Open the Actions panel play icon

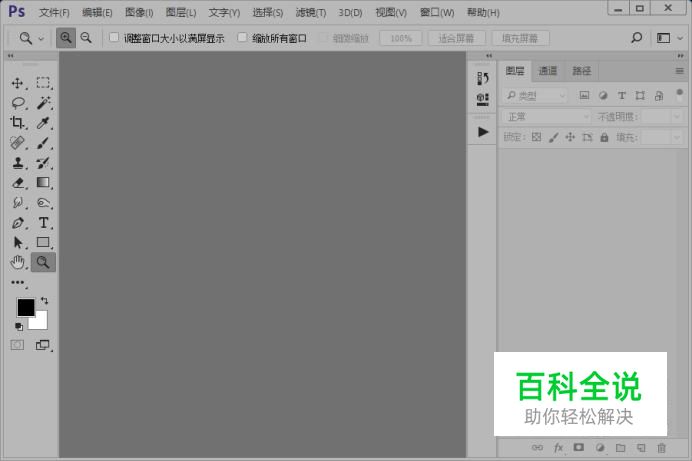(x=483, y=132)
